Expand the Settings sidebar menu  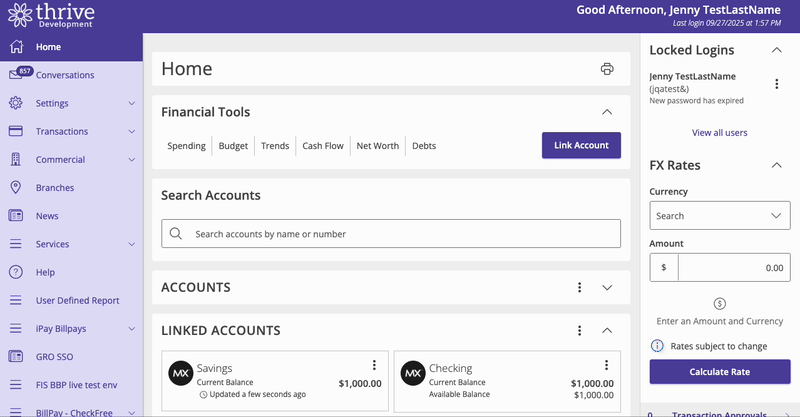[x=131, y=103]
